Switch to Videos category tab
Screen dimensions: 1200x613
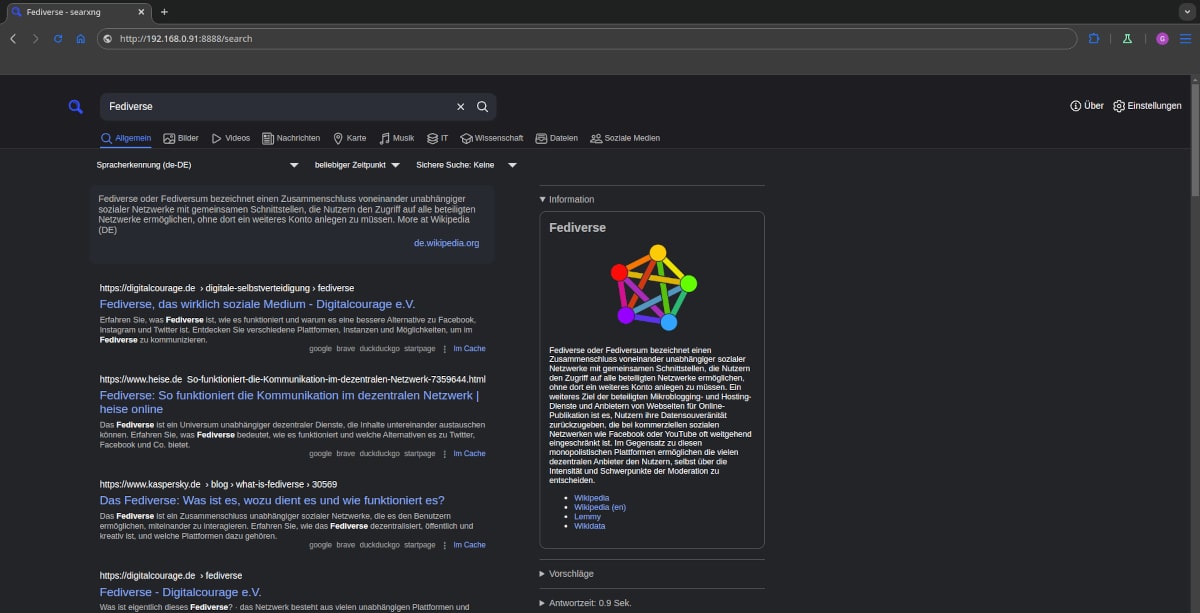point(230,138)
